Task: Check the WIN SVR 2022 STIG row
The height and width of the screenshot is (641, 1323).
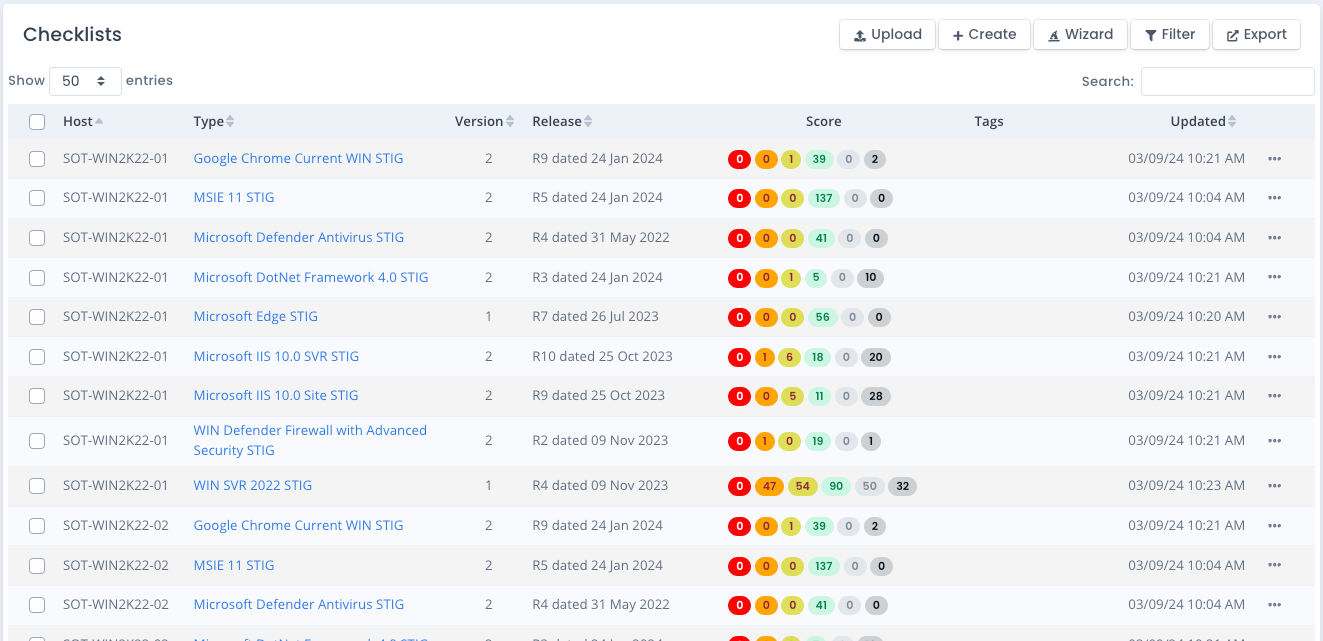Action: tap(37, 486)
